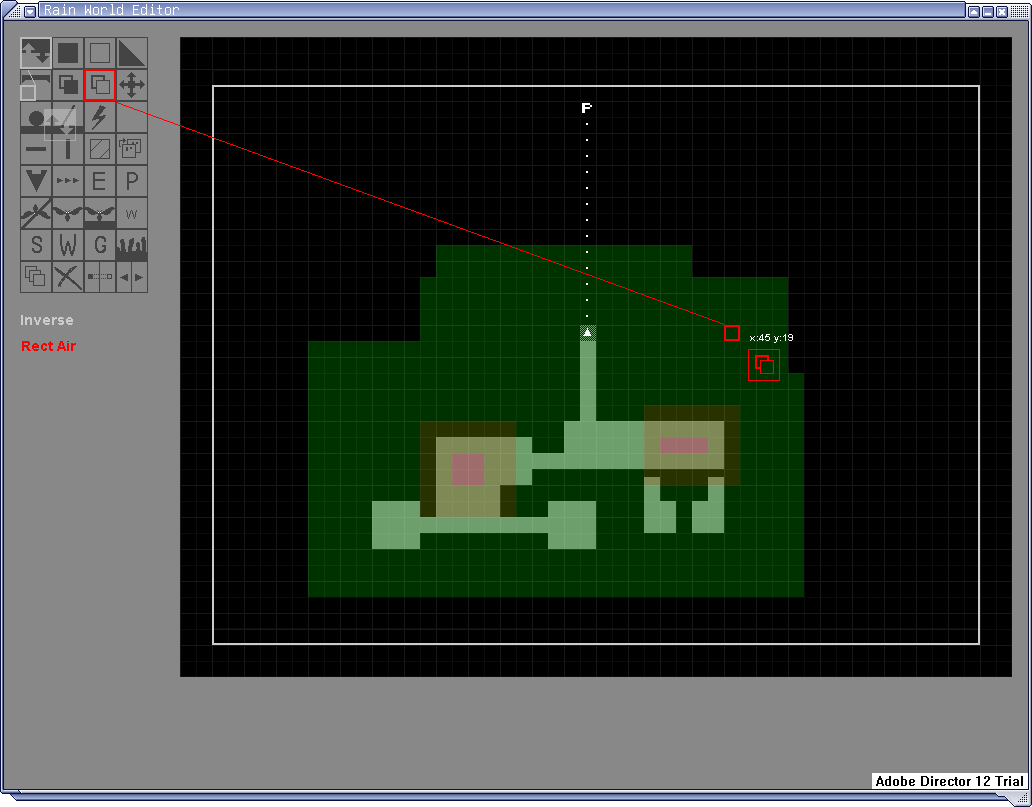1032x807 pixels.
Task: Select the spiky grass tool
Action: click(x=131, y=245)
